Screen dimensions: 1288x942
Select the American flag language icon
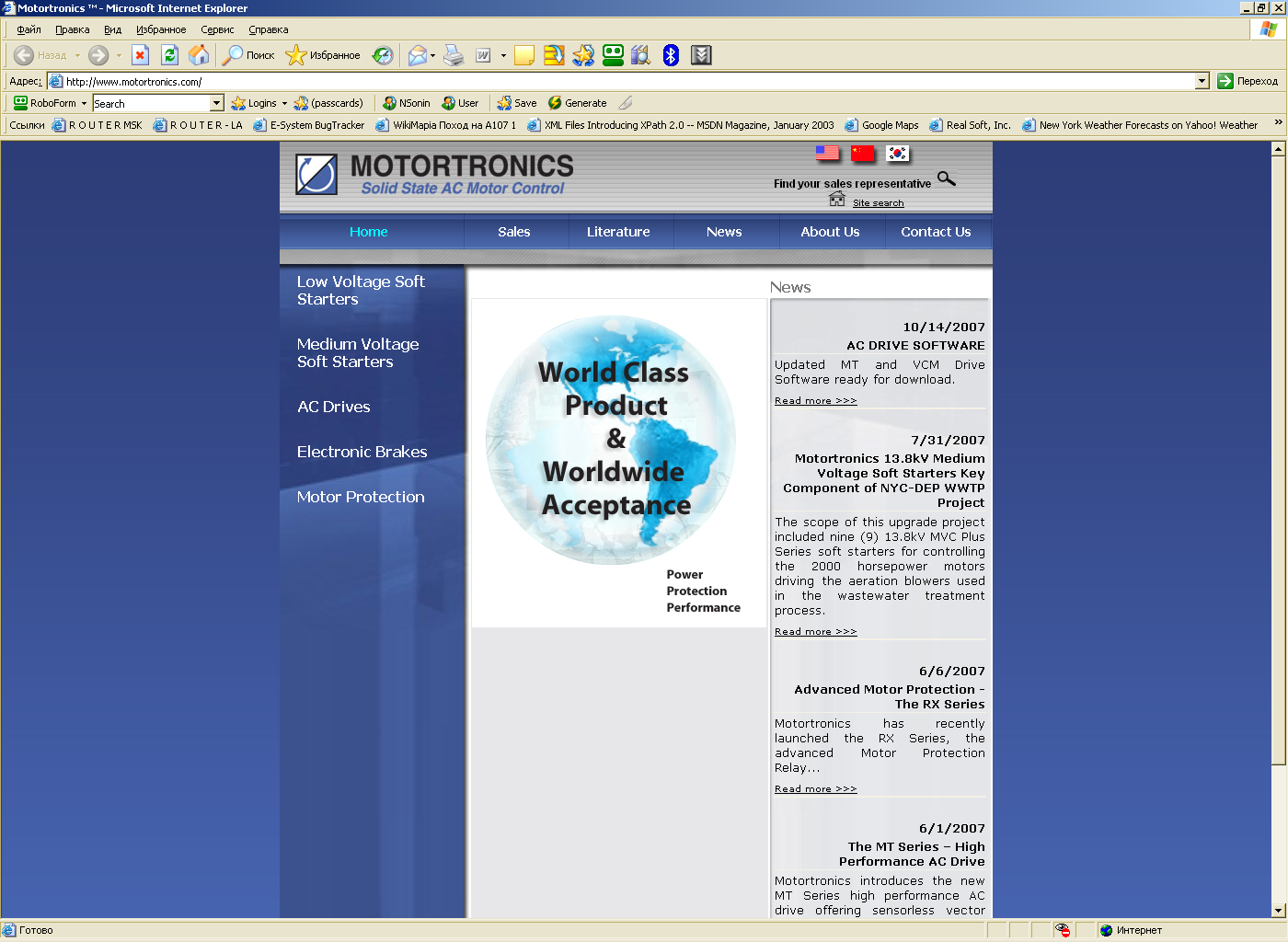click(x=825, y=154)
